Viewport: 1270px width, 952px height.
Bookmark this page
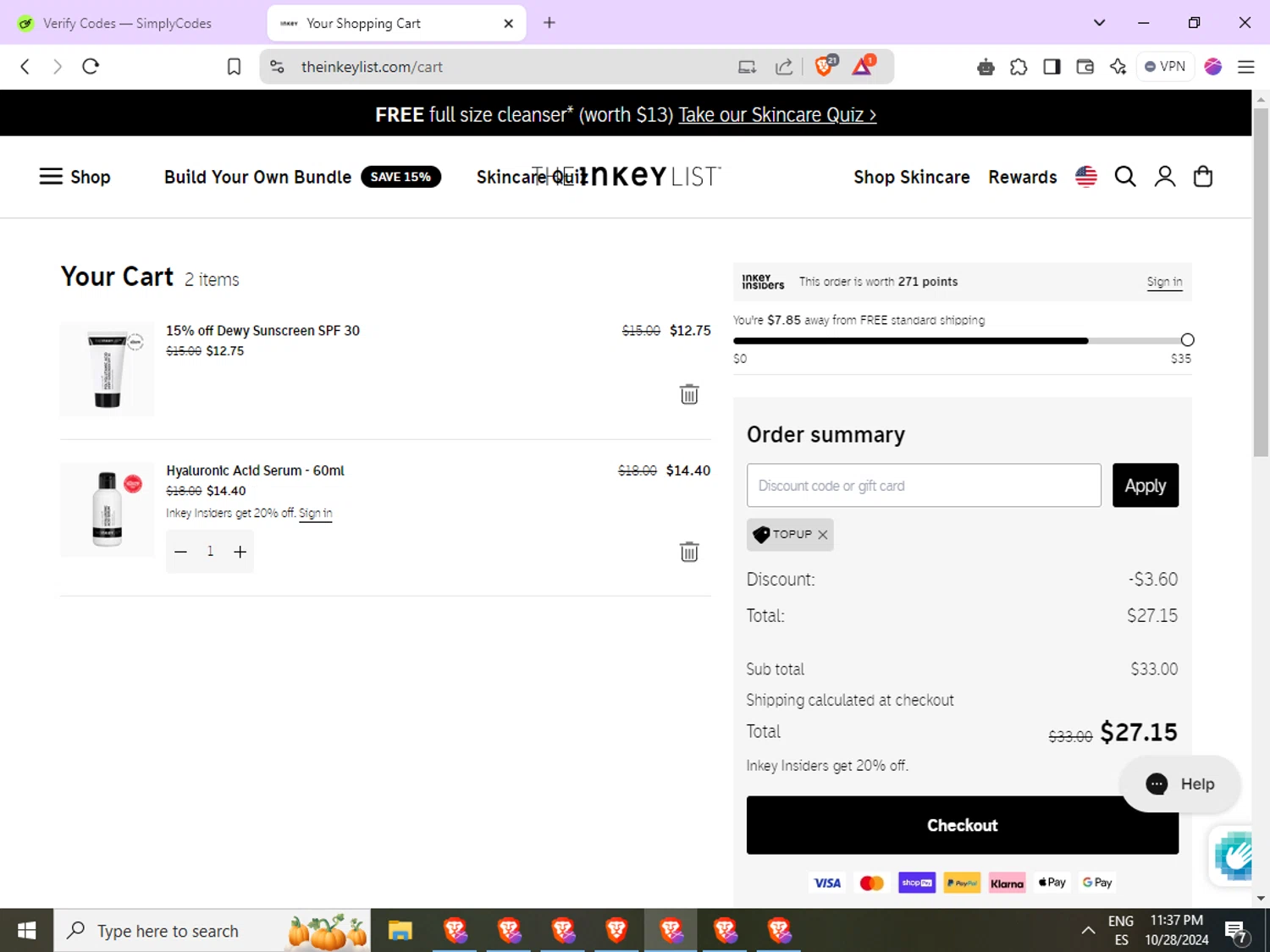(234, 67)
